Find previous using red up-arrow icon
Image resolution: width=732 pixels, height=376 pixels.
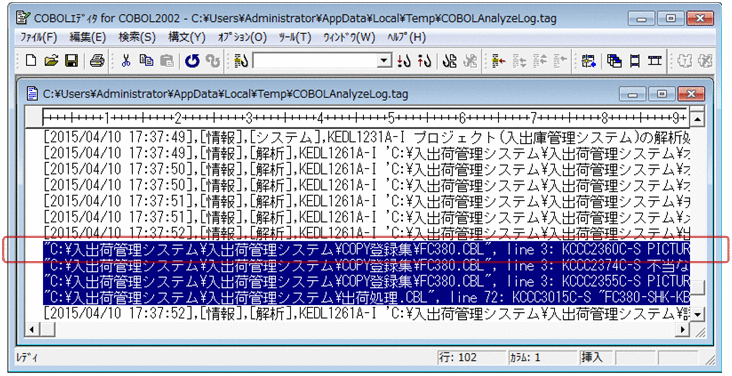pyautogui.click(x=424, y=61)
